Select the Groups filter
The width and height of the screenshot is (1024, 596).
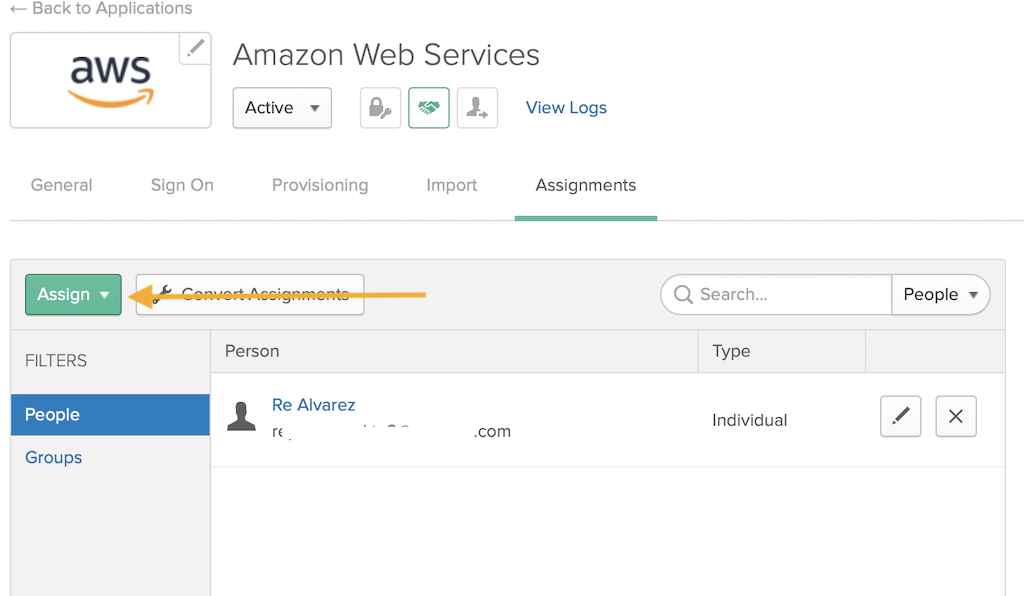click(54, 458)
